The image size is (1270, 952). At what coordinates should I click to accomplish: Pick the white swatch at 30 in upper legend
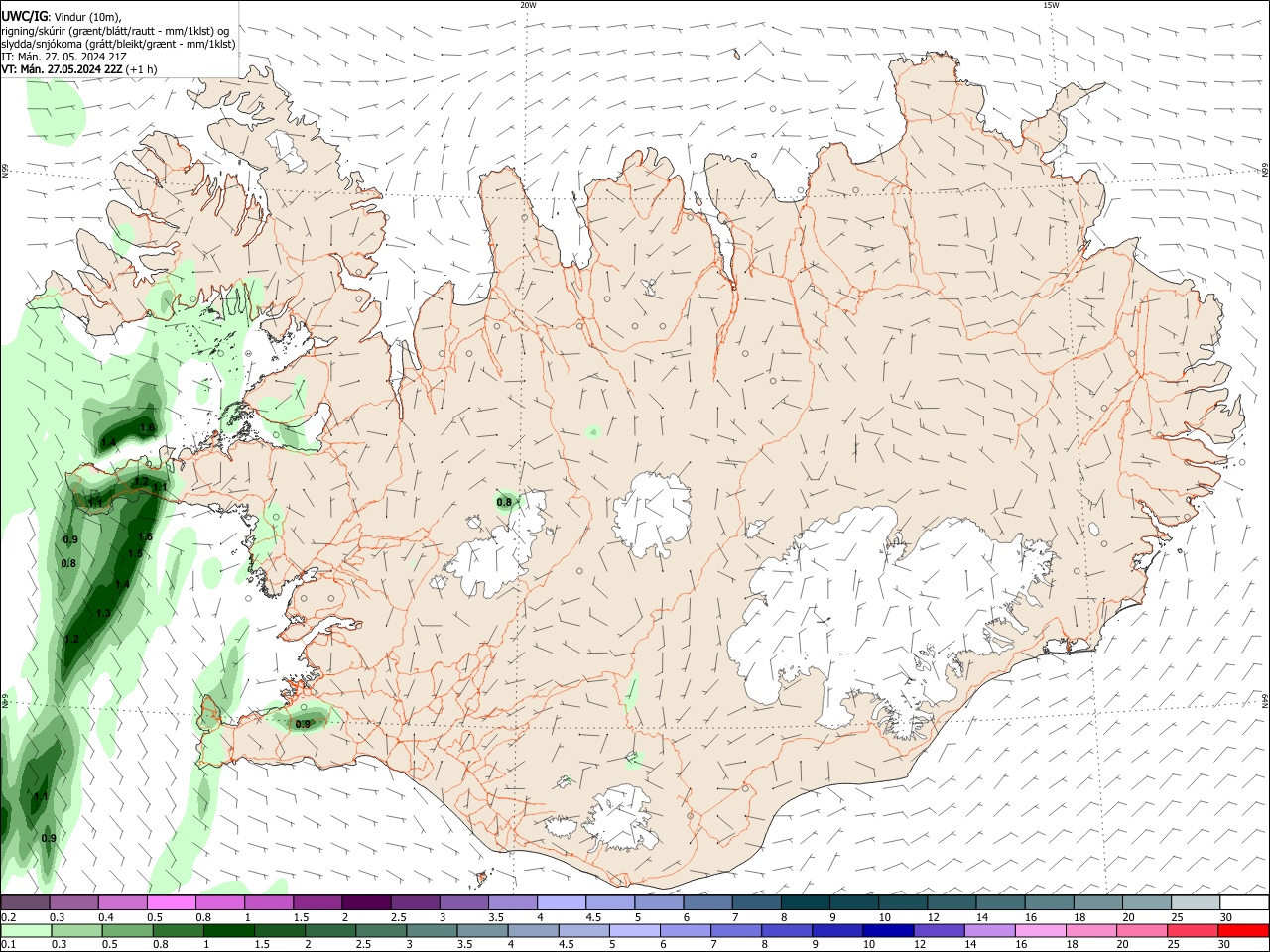pos(1243,902)
